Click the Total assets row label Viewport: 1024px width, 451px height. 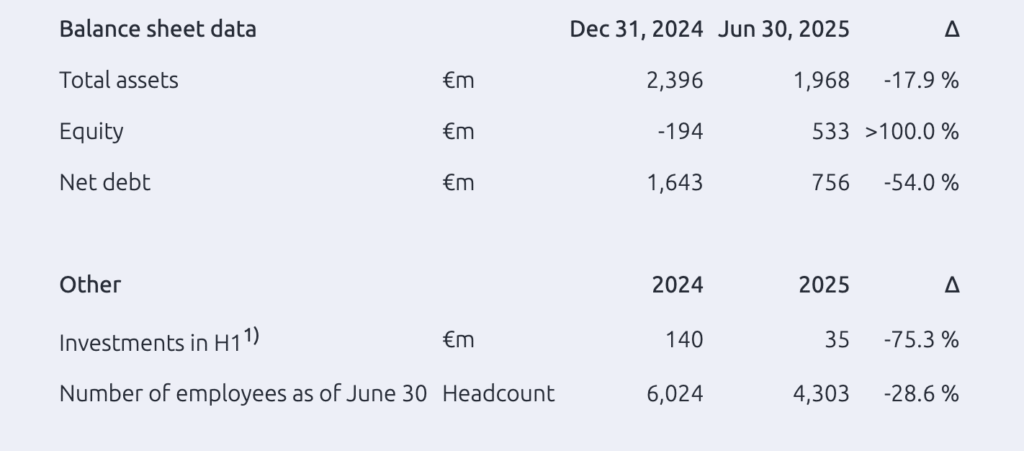click(119, 80)
